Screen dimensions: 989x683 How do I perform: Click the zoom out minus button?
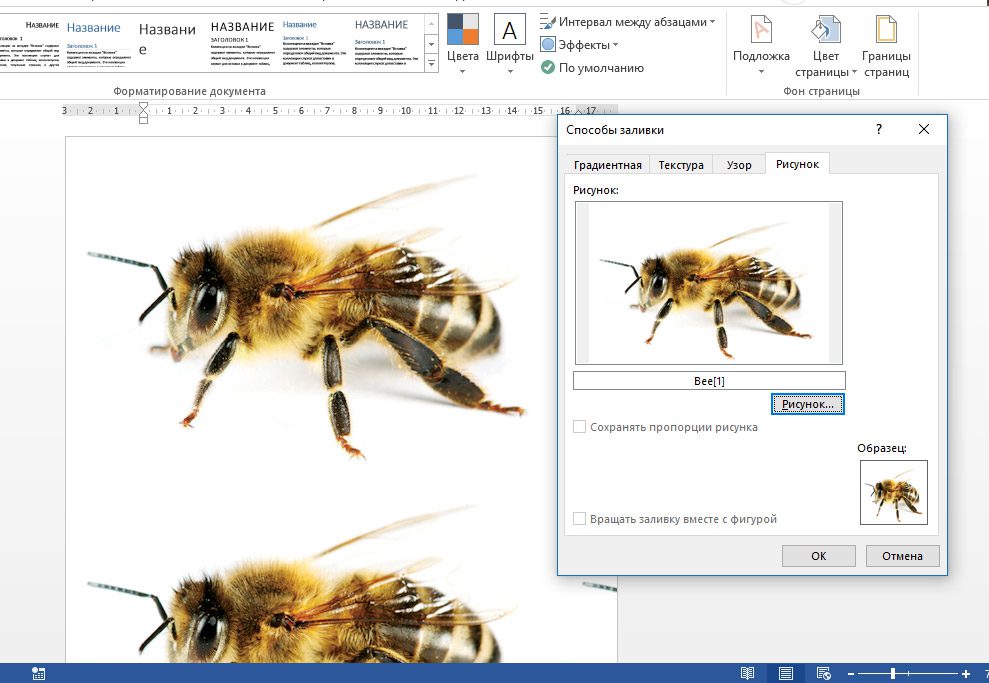point(851,674)
